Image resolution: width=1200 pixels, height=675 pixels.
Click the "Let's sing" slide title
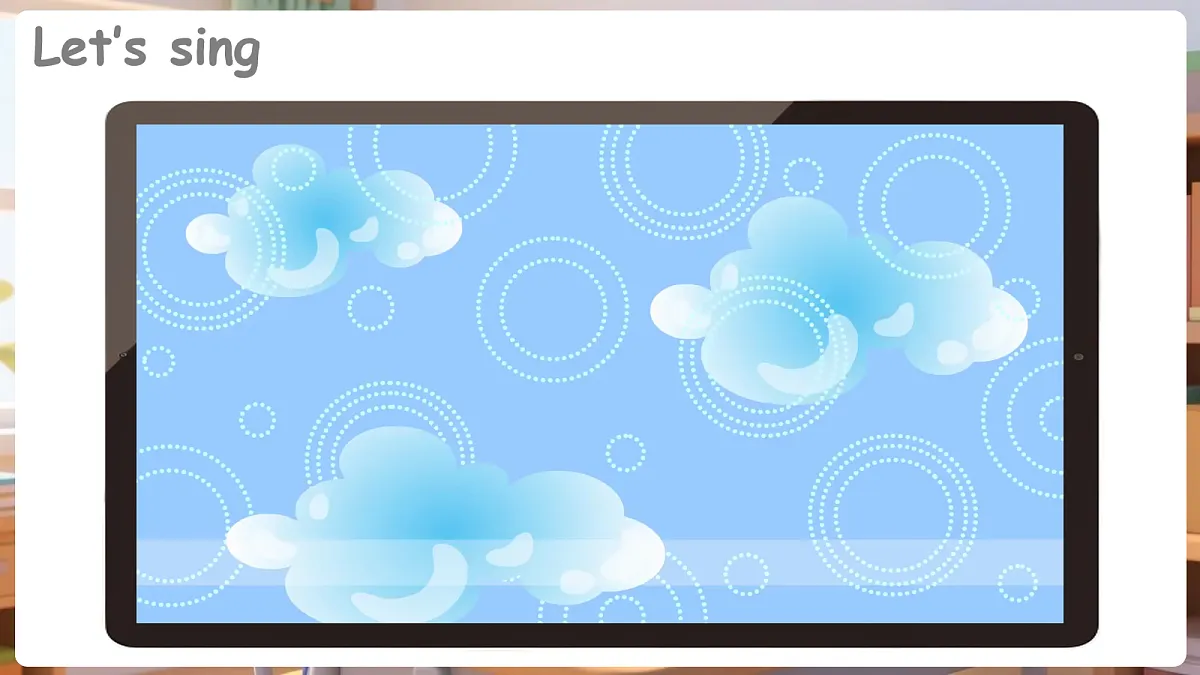(147, 49)
